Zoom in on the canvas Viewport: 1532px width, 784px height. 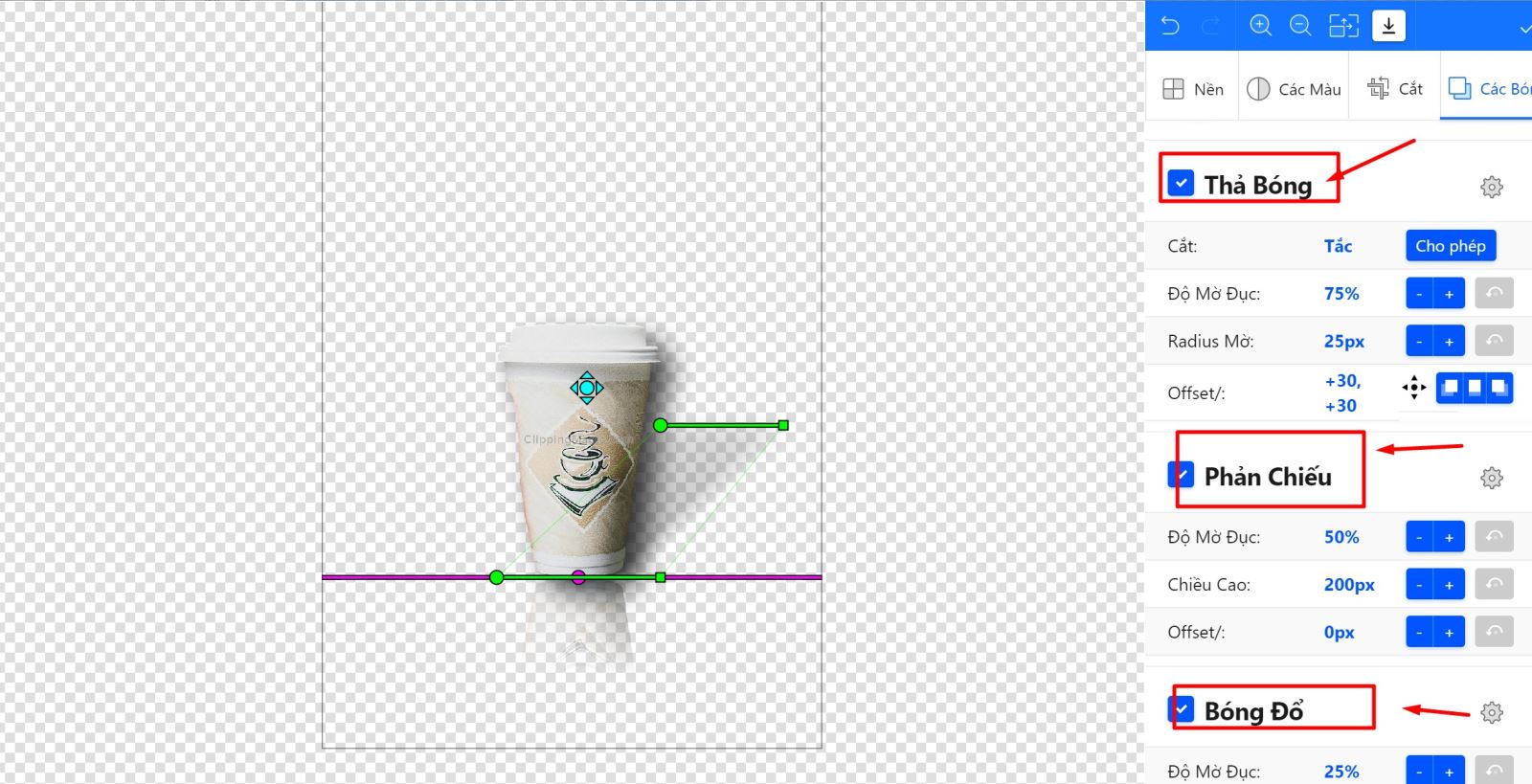(x=1261, y=26)
